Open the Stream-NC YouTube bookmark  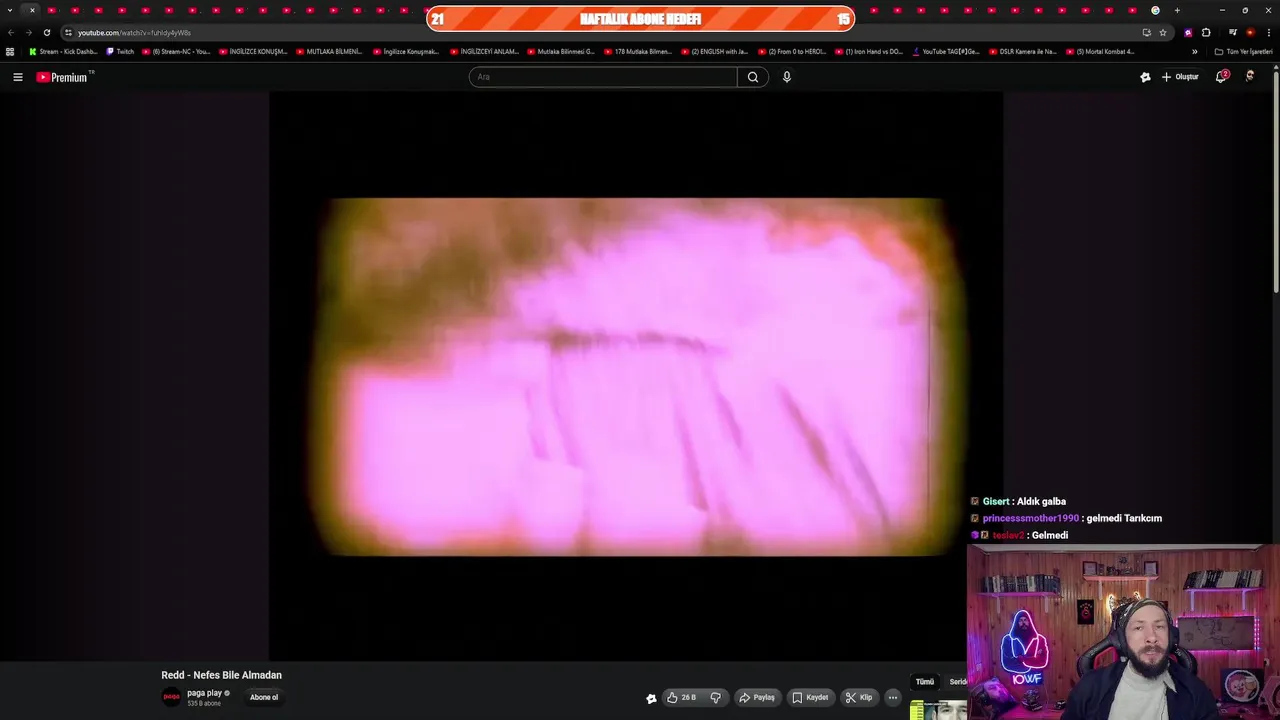pyautogui.click(x=176, y=51)
